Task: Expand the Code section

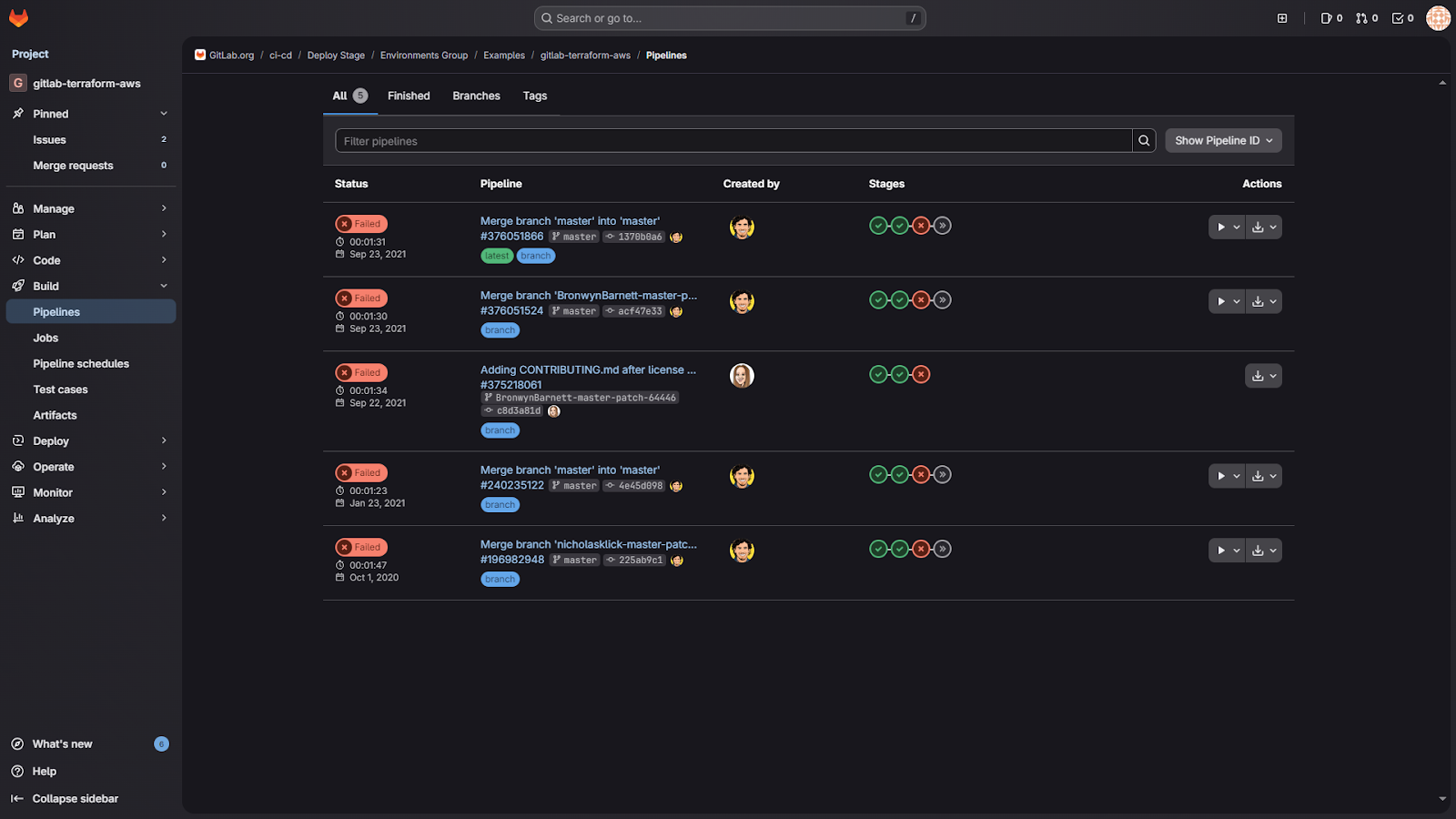Action: pyautogui.click(x=91, y=260)
